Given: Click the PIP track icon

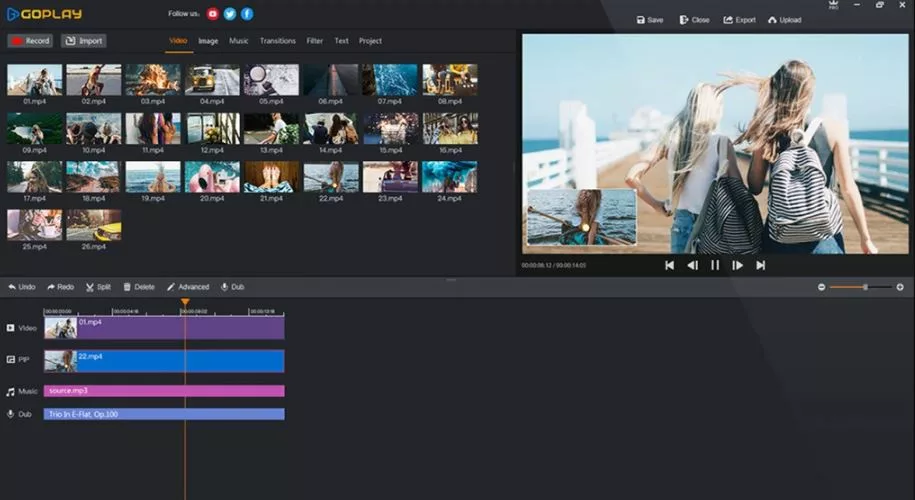Looking at the screenshot, I should click(11, 359).
